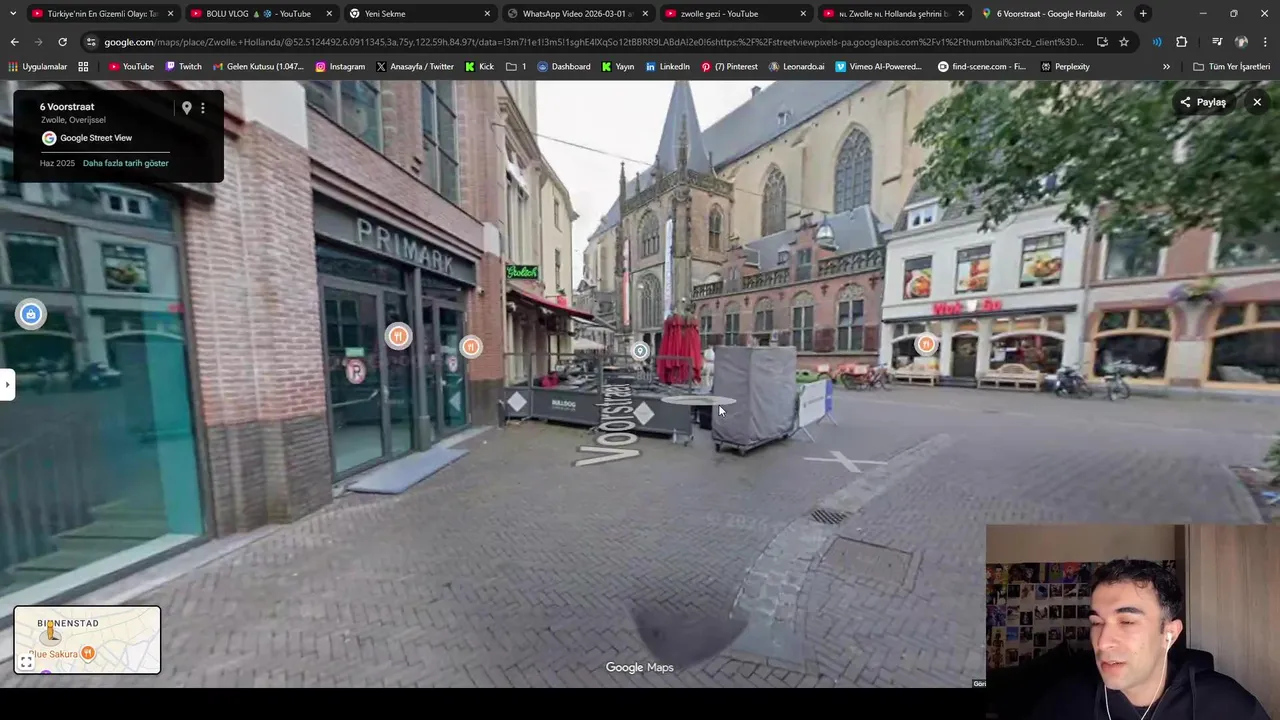Click the install/cast icon beside the bookmark star

1102,42
